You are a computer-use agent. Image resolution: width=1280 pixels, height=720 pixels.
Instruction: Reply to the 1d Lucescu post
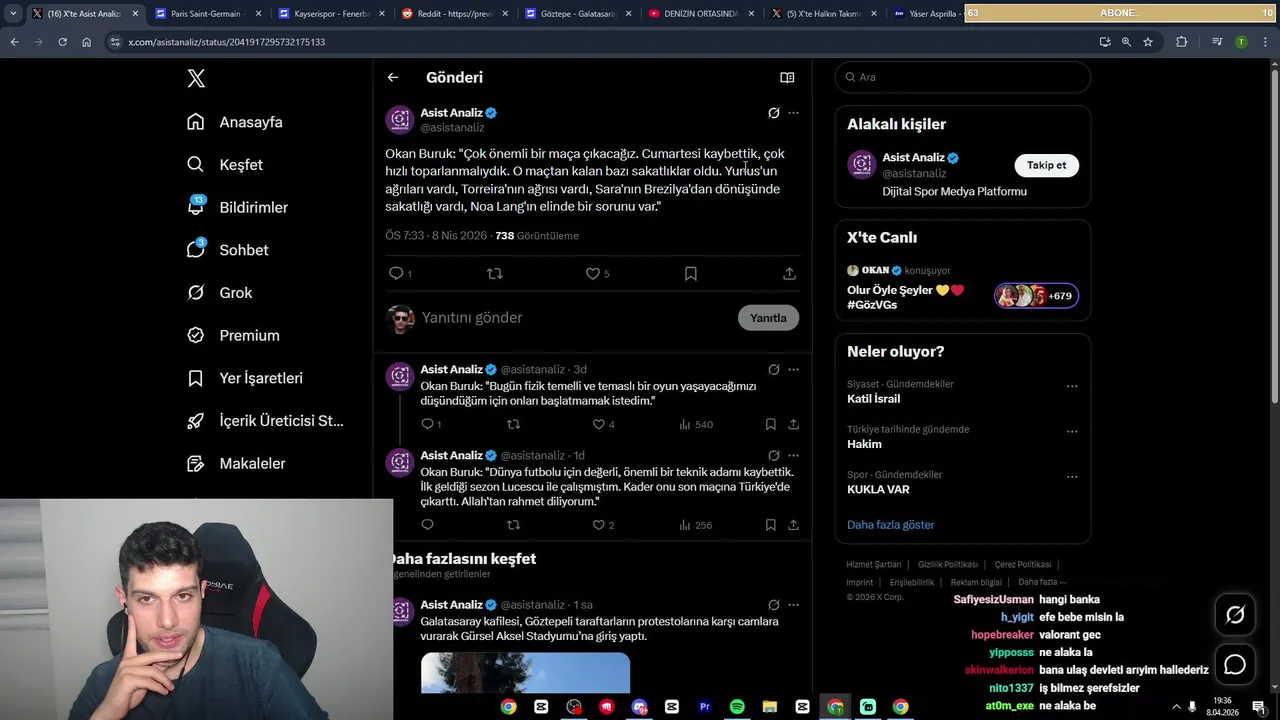pos(427,525)
